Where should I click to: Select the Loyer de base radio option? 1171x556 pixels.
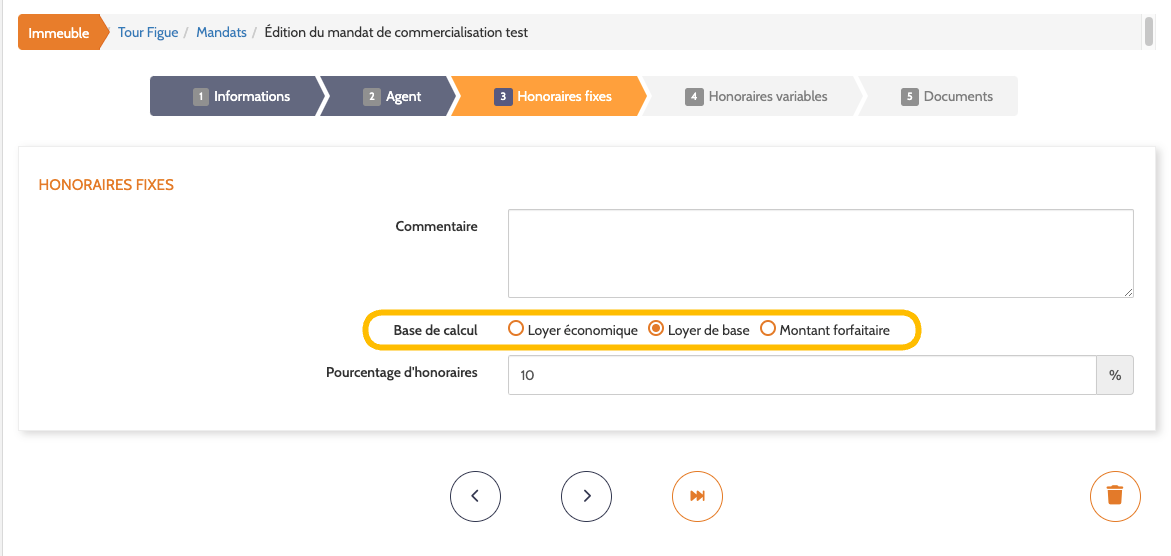coord(657,328)
